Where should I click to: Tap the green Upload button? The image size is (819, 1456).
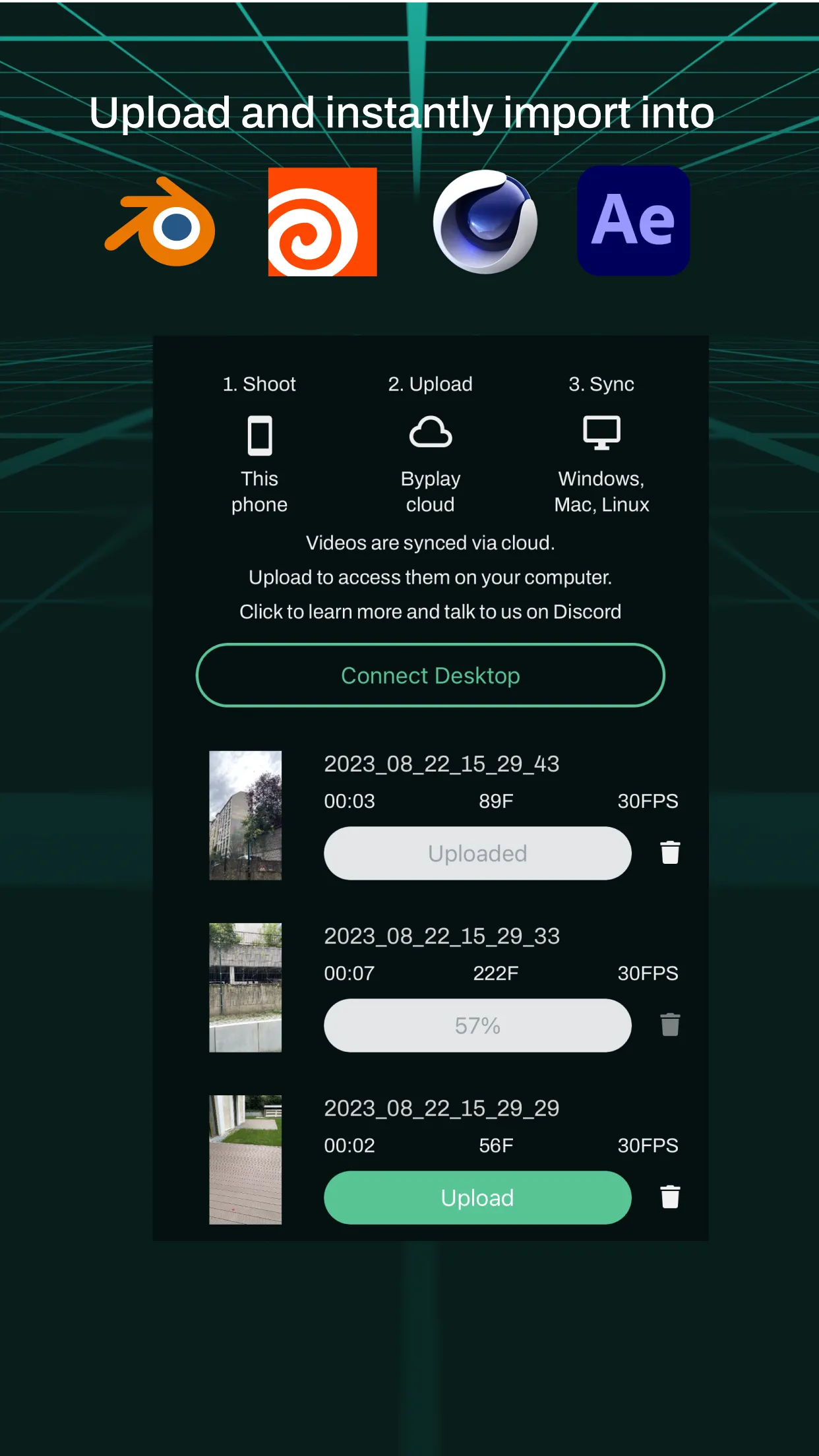point(477,1198)
